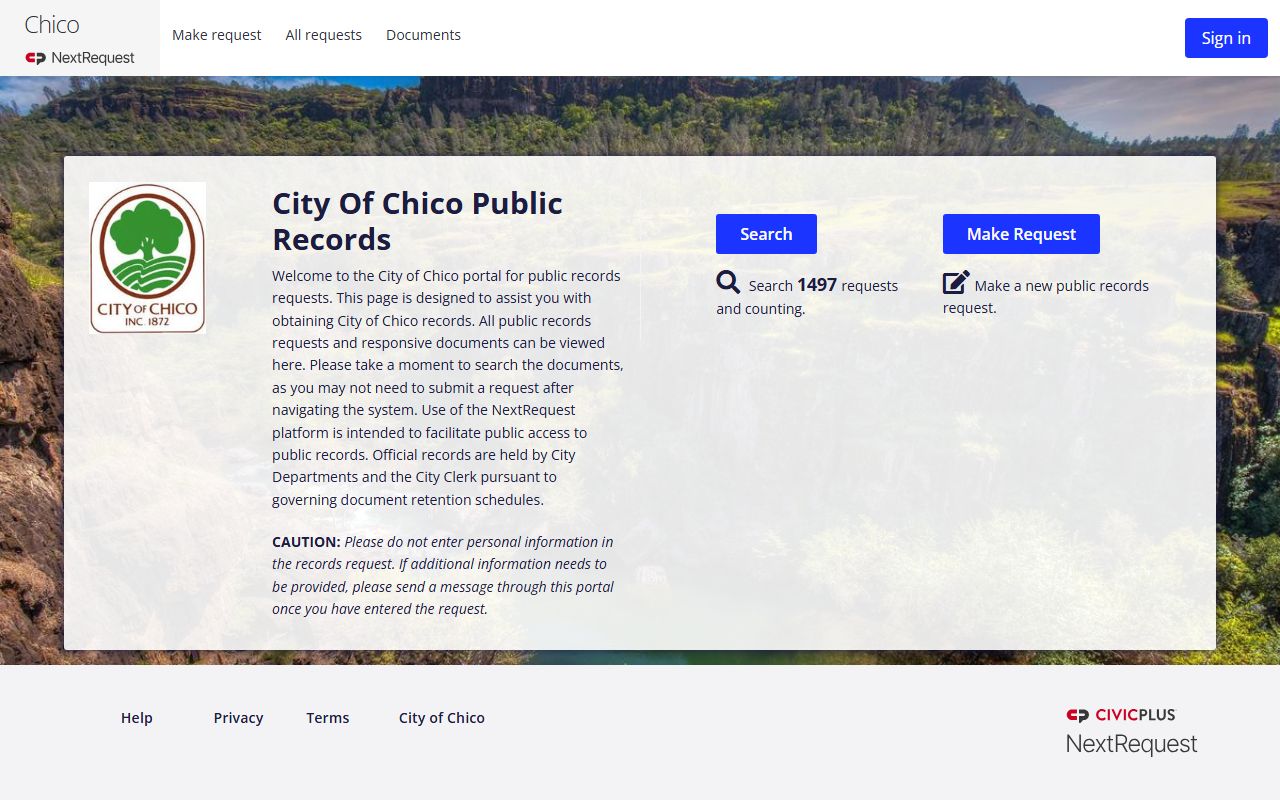The image size is (1280, 800).
Task: Click the CivicPlus NextRequest footer logo
Action: point(1131,732)
